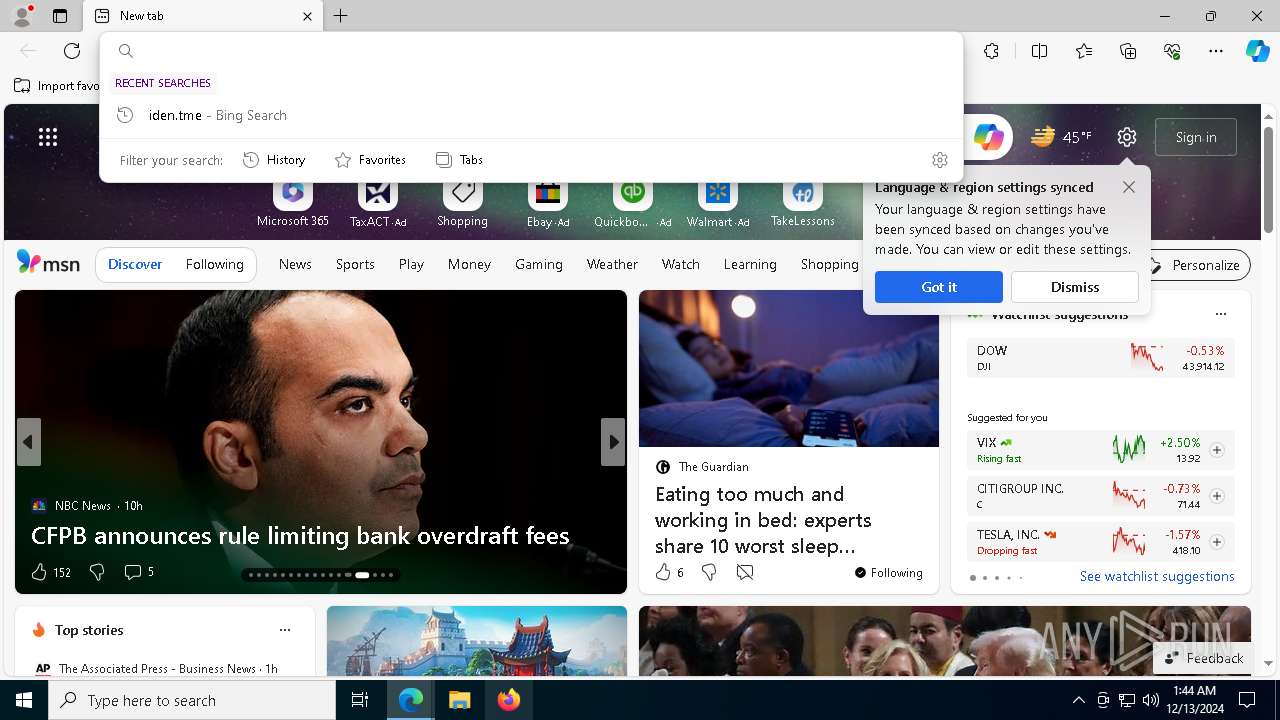The image size is (1280, 720).
Task: Open page settings gear icon
Action: pos(1127,137)
